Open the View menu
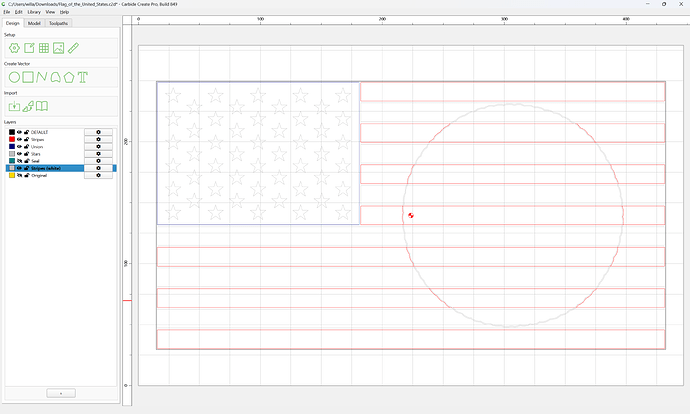 [50, 12]
